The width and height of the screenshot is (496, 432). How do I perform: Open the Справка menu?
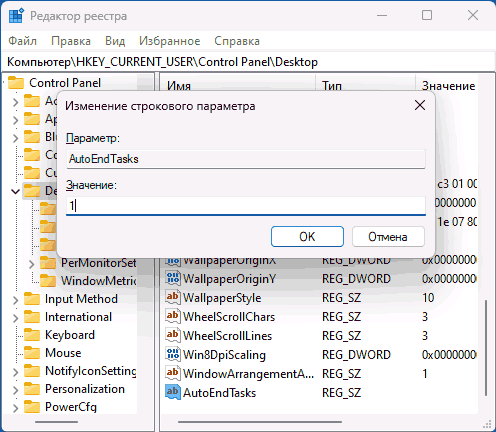pos(237,41)
